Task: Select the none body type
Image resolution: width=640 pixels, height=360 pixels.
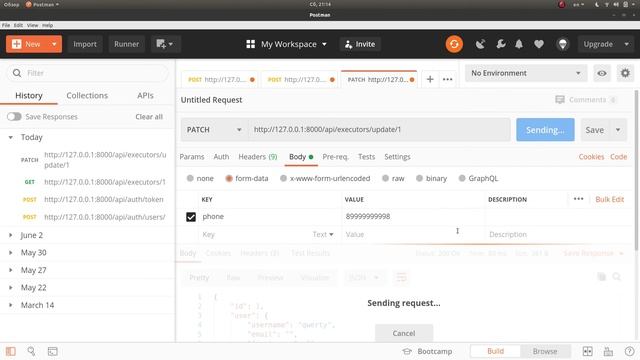Action: 190,178
